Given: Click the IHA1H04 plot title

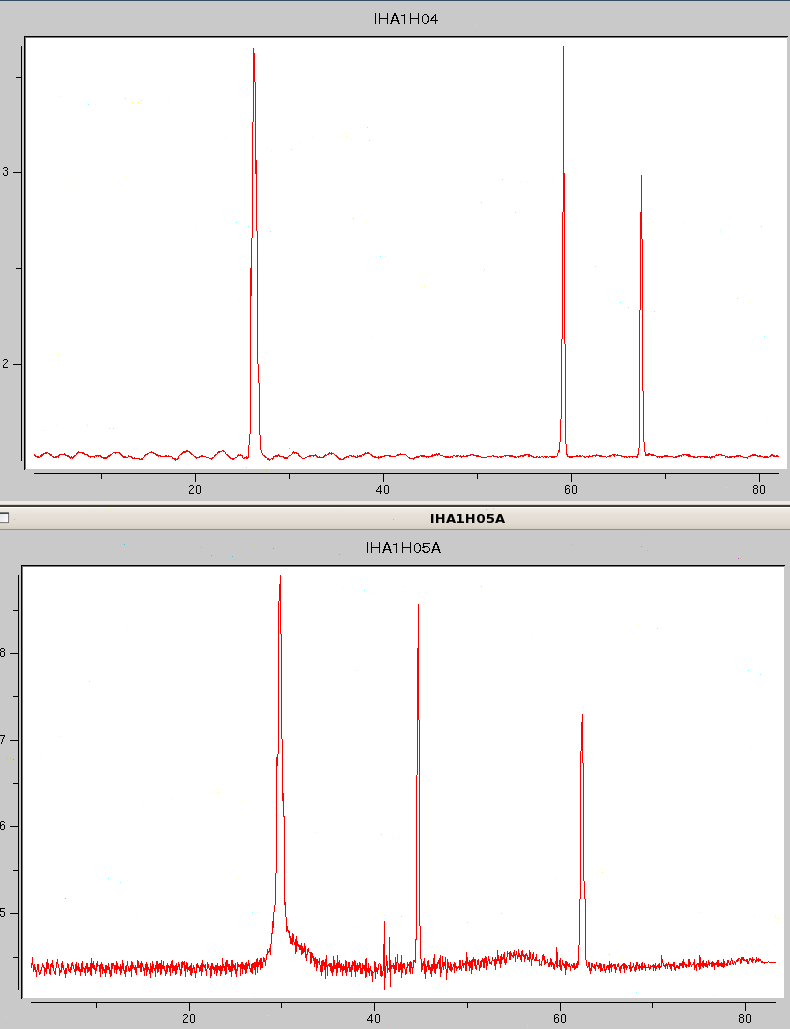Looking at the screenshot, I should (405, 19).
